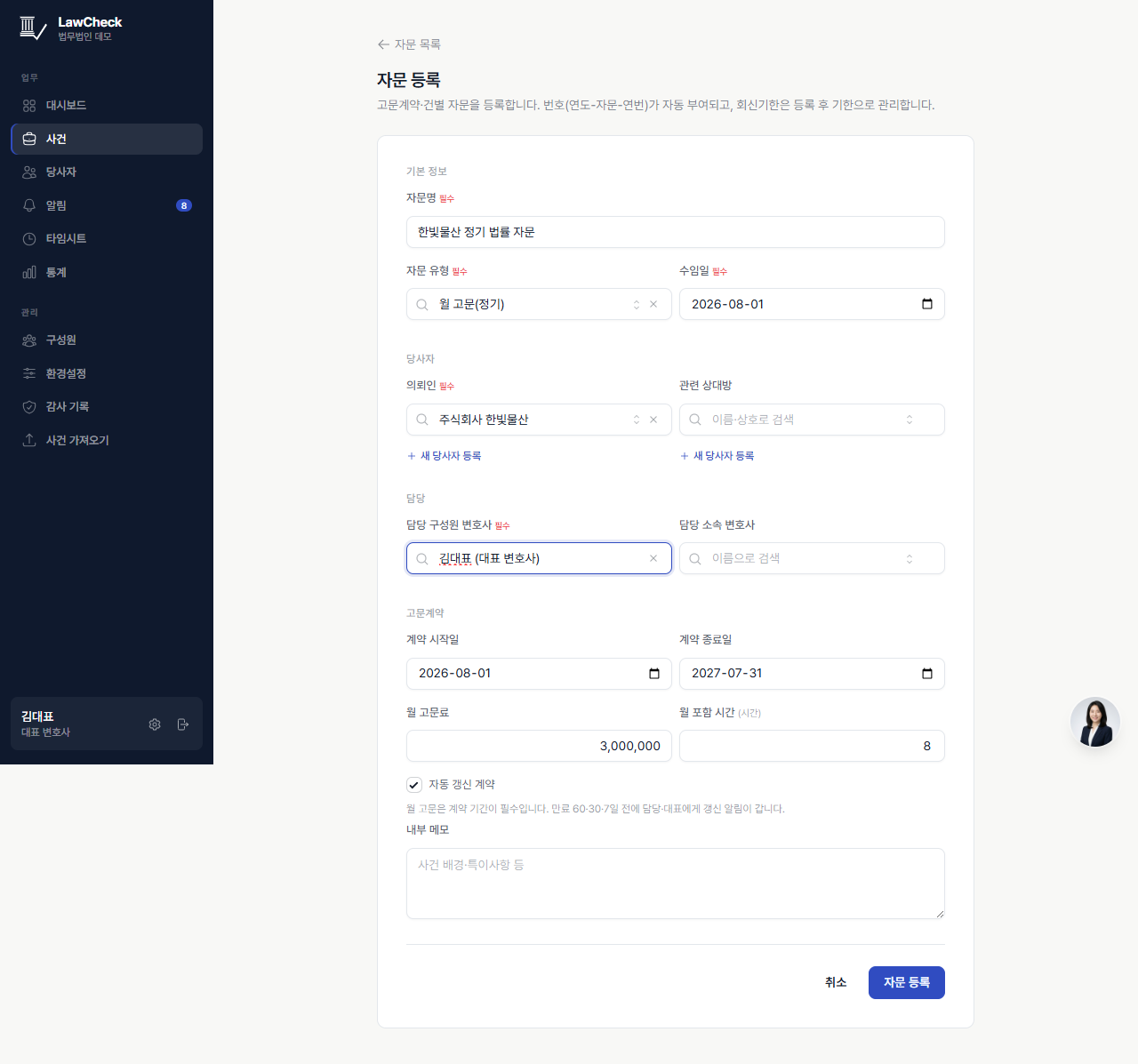Click the 담당 소속 변호사 up-down chevron
Image resolution: width=1138 pixels, height=1064 pixels.
(x=910, y=559)
